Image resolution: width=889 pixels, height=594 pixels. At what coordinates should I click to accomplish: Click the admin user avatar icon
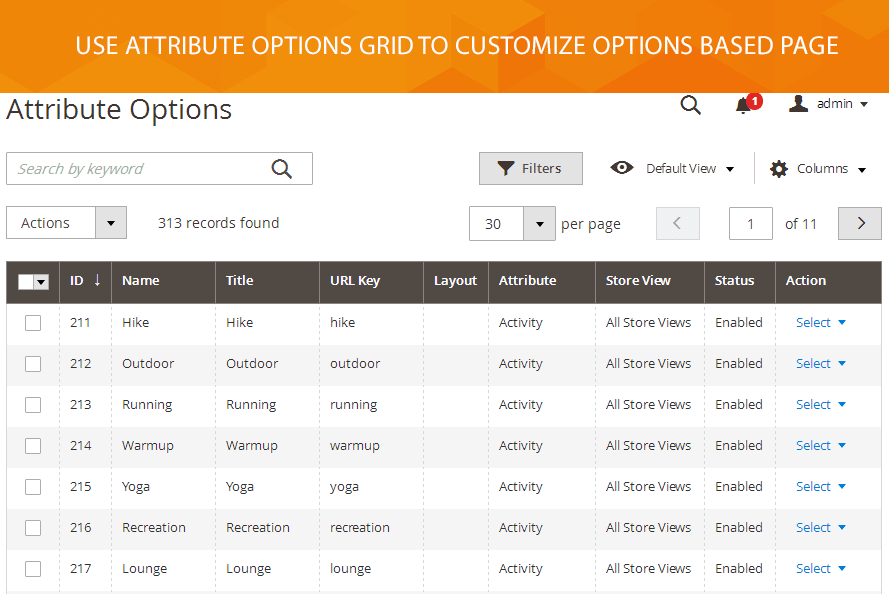point(798,104)
